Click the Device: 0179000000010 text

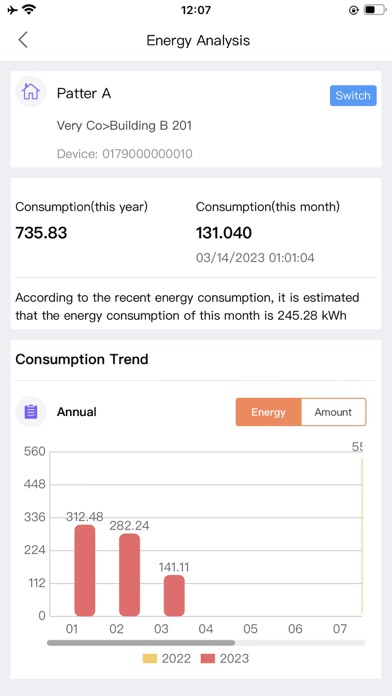pos(125,154)
